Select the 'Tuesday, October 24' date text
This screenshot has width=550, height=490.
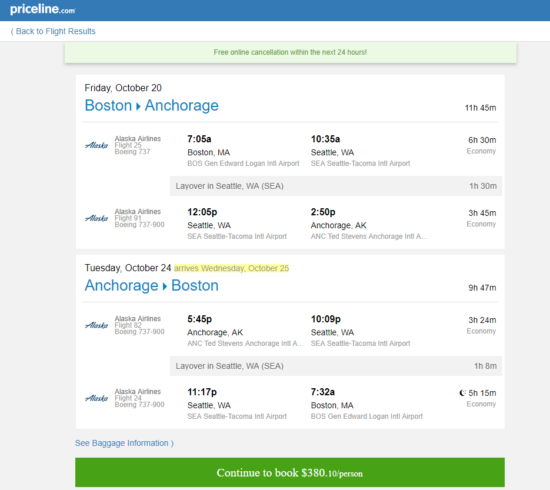(x=128, y=268)
